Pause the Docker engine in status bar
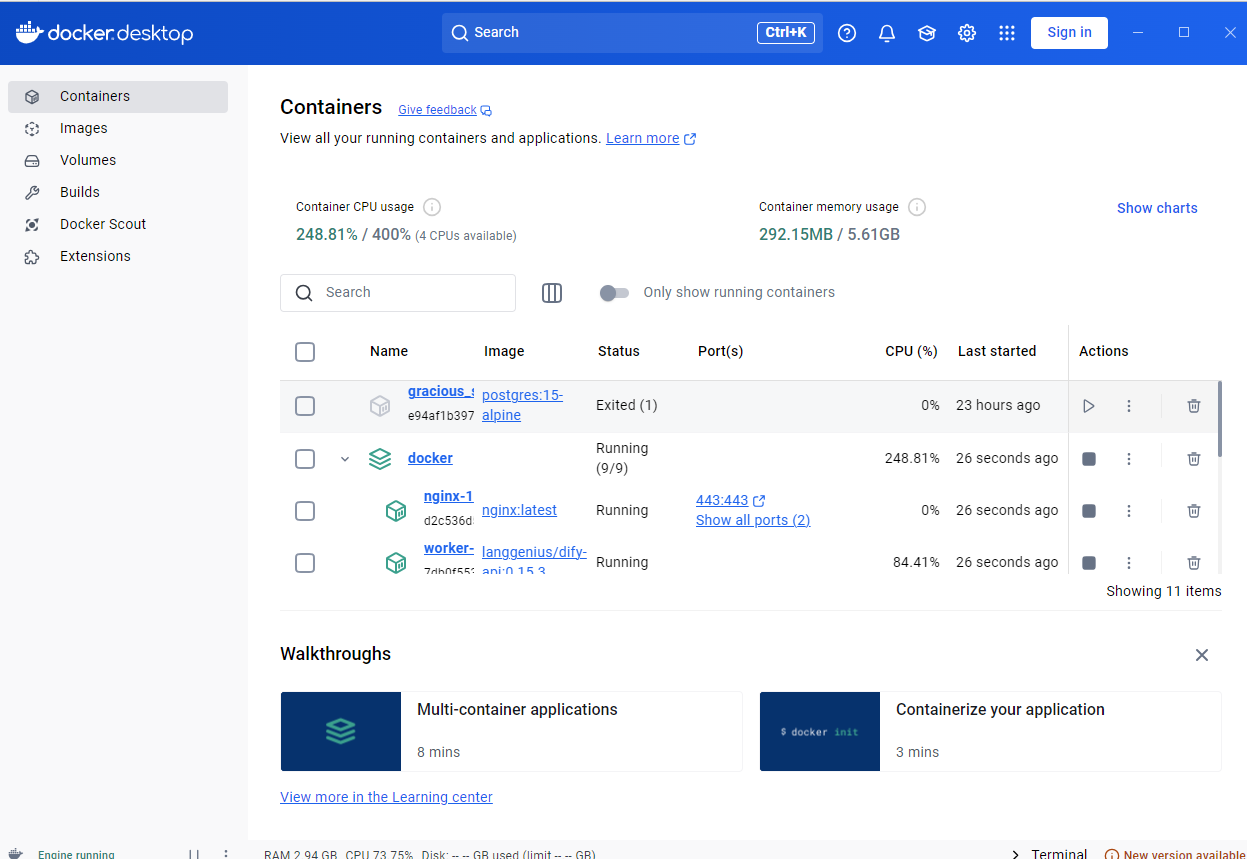 point(194,855)
